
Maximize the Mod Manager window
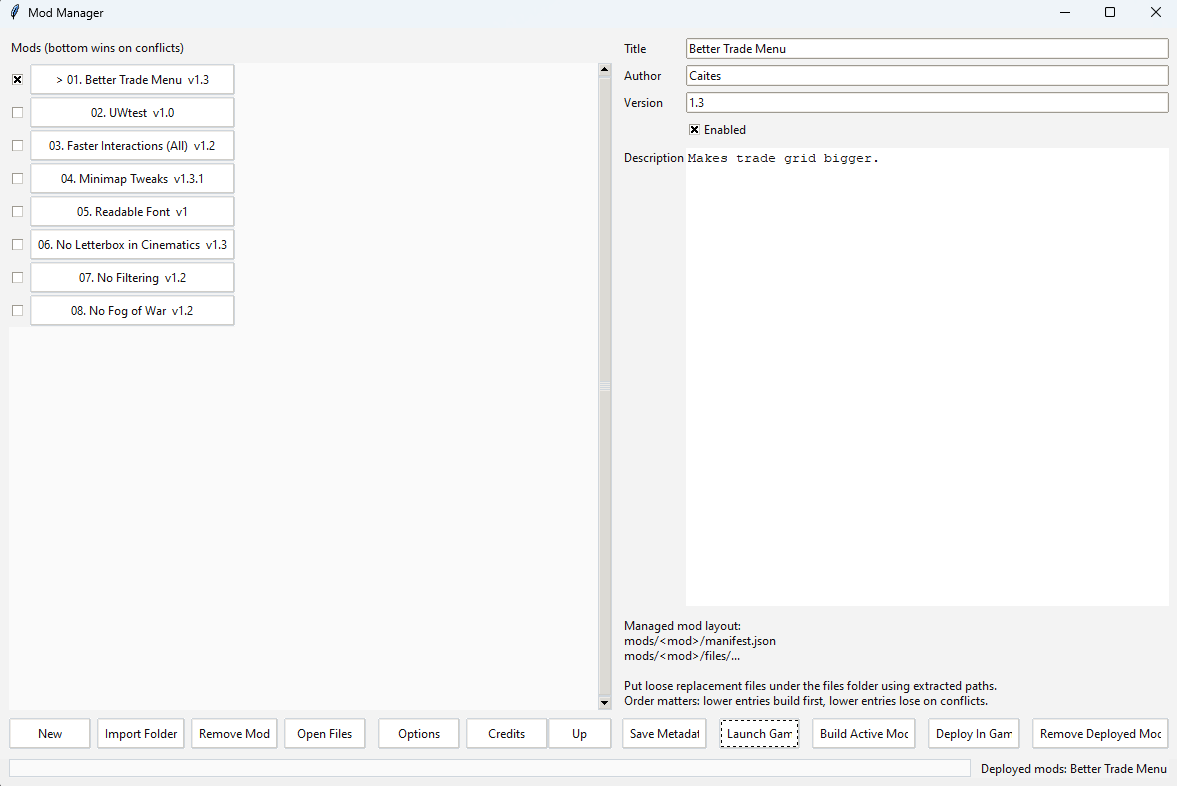coord(1110,13)
